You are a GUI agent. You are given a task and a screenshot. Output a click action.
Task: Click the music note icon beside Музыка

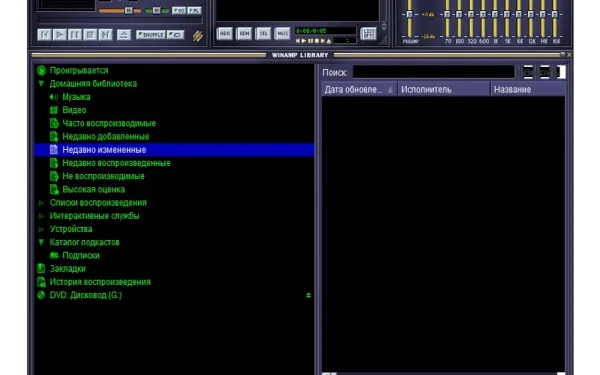click(x=54, y=97)
